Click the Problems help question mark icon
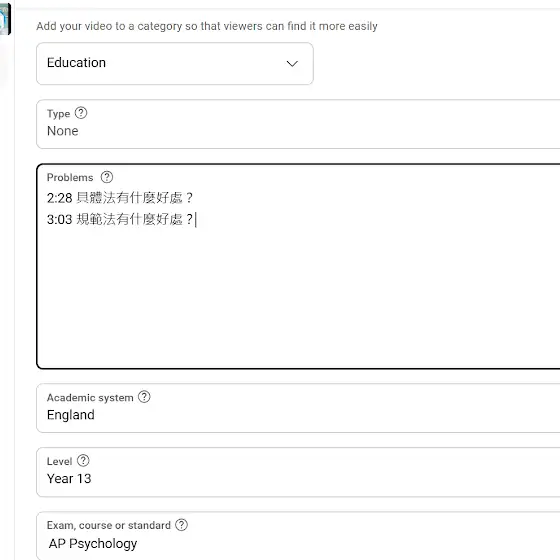This screenshot has height=560, width=560. [x=106, y=177]
